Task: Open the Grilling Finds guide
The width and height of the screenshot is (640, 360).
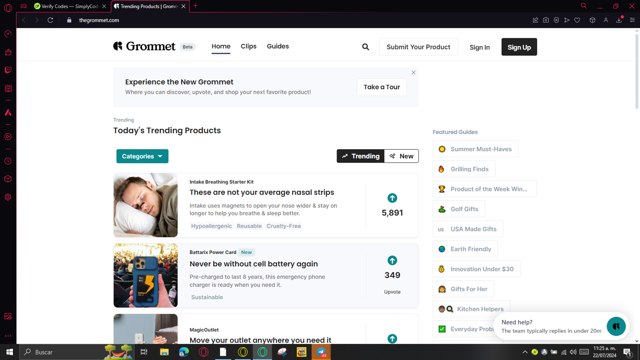Action: click(x=464, y=169)
